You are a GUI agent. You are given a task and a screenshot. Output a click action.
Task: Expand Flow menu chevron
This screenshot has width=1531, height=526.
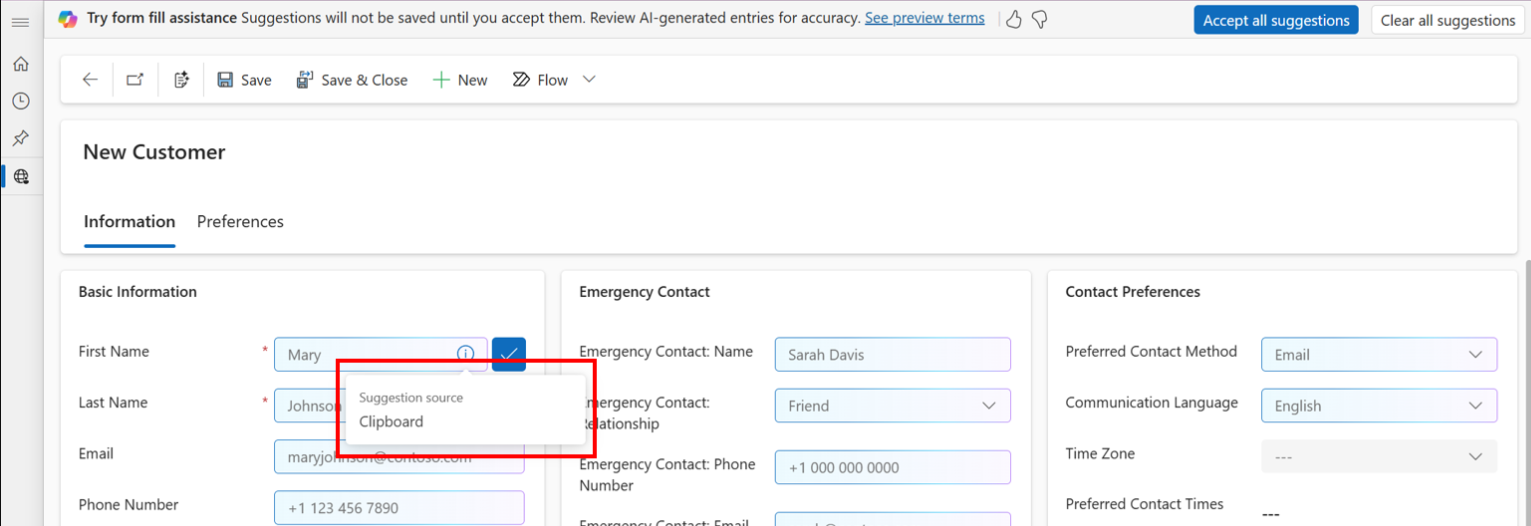tap(589, 80)
